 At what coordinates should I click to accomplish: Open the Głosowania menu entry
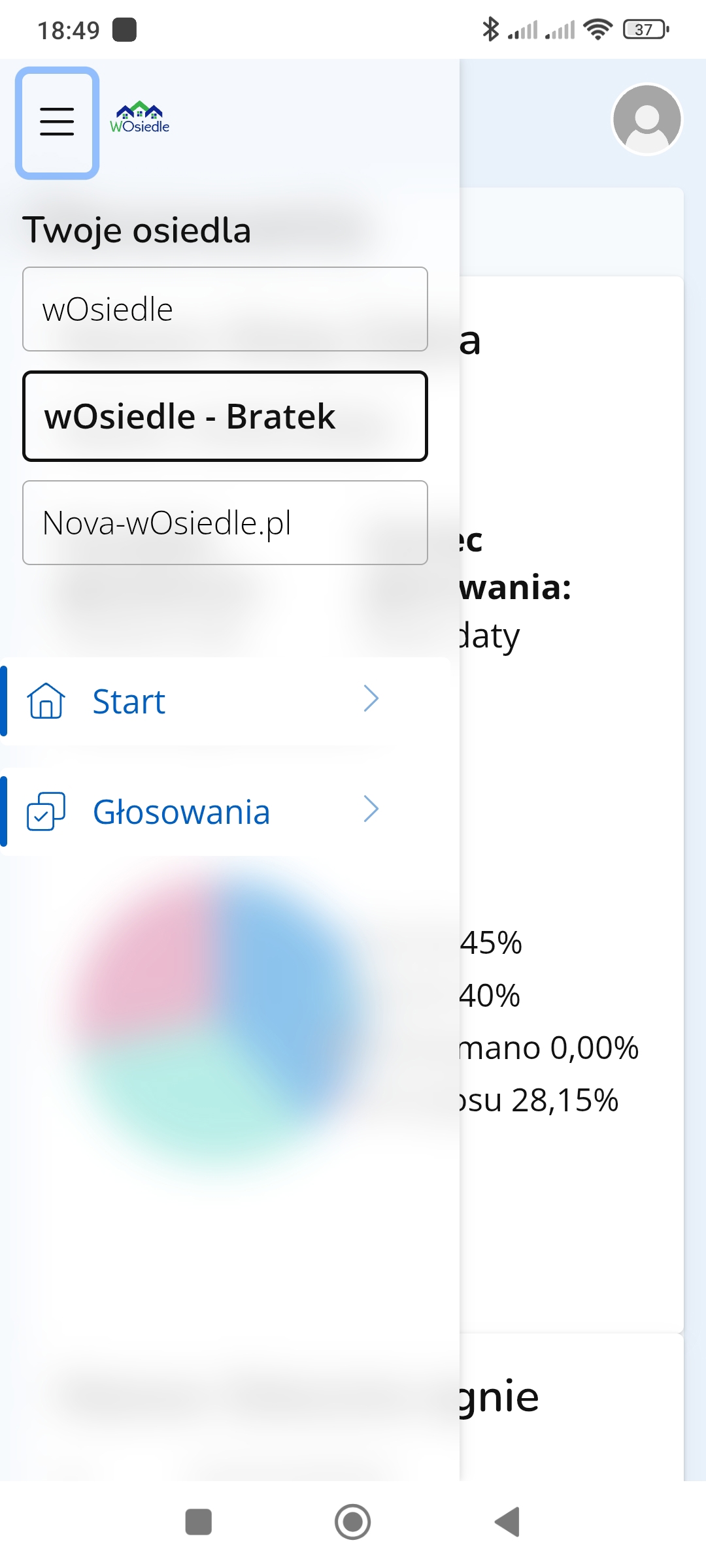(181, 811)
